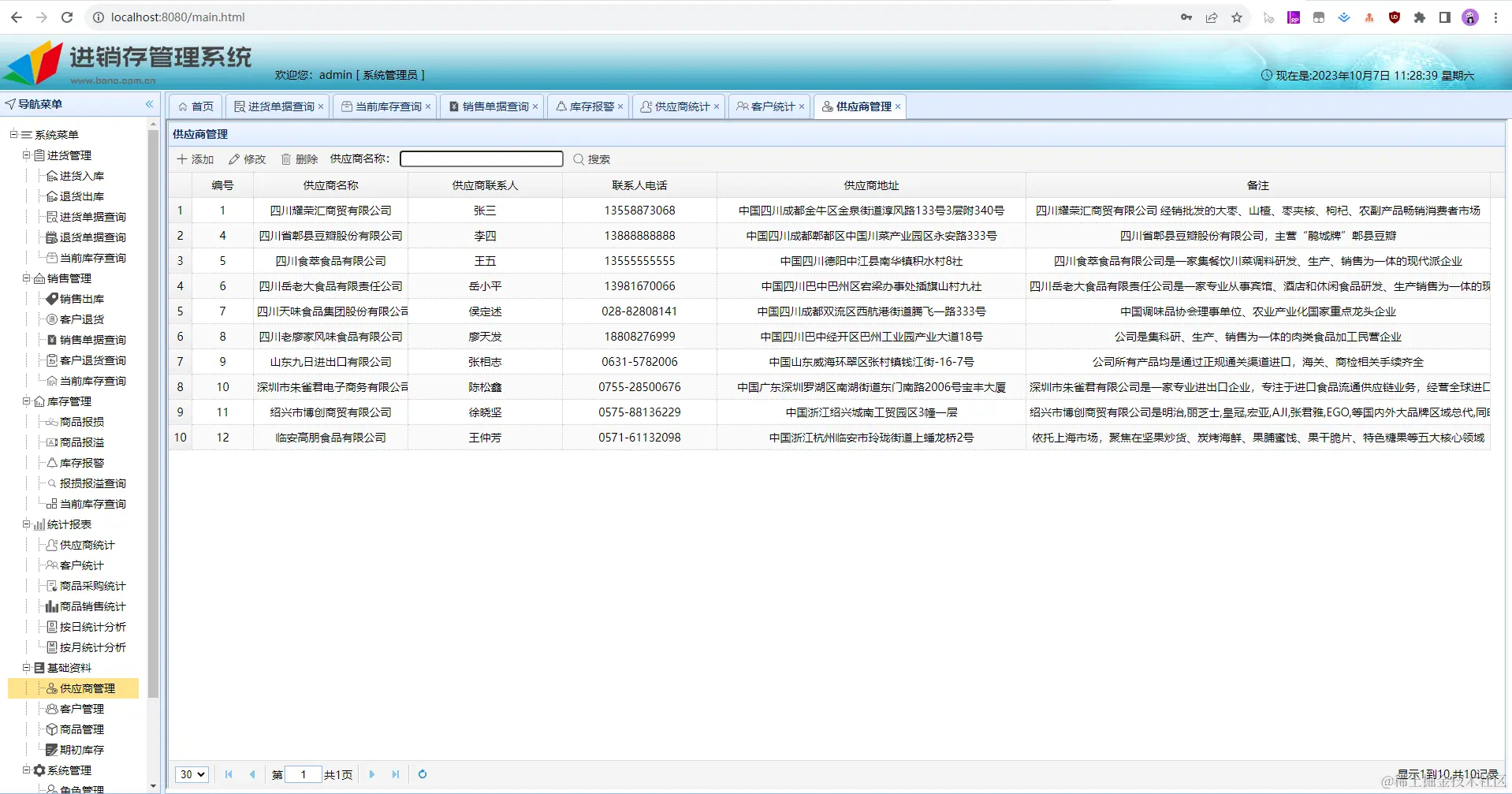Close the 客户统计 tab

[x=802, y=106]
